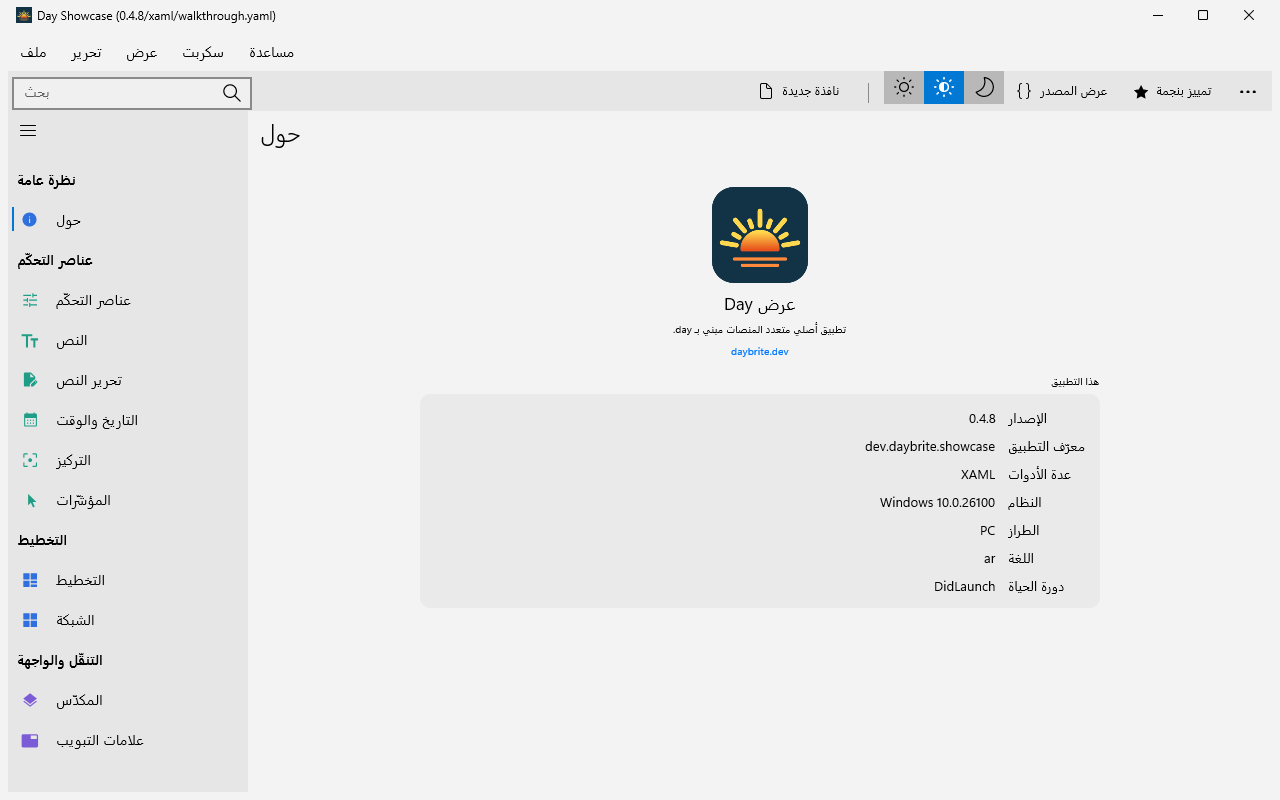Minimize the Day Showcase window
1280x800 pixels.
[1157, 15]
